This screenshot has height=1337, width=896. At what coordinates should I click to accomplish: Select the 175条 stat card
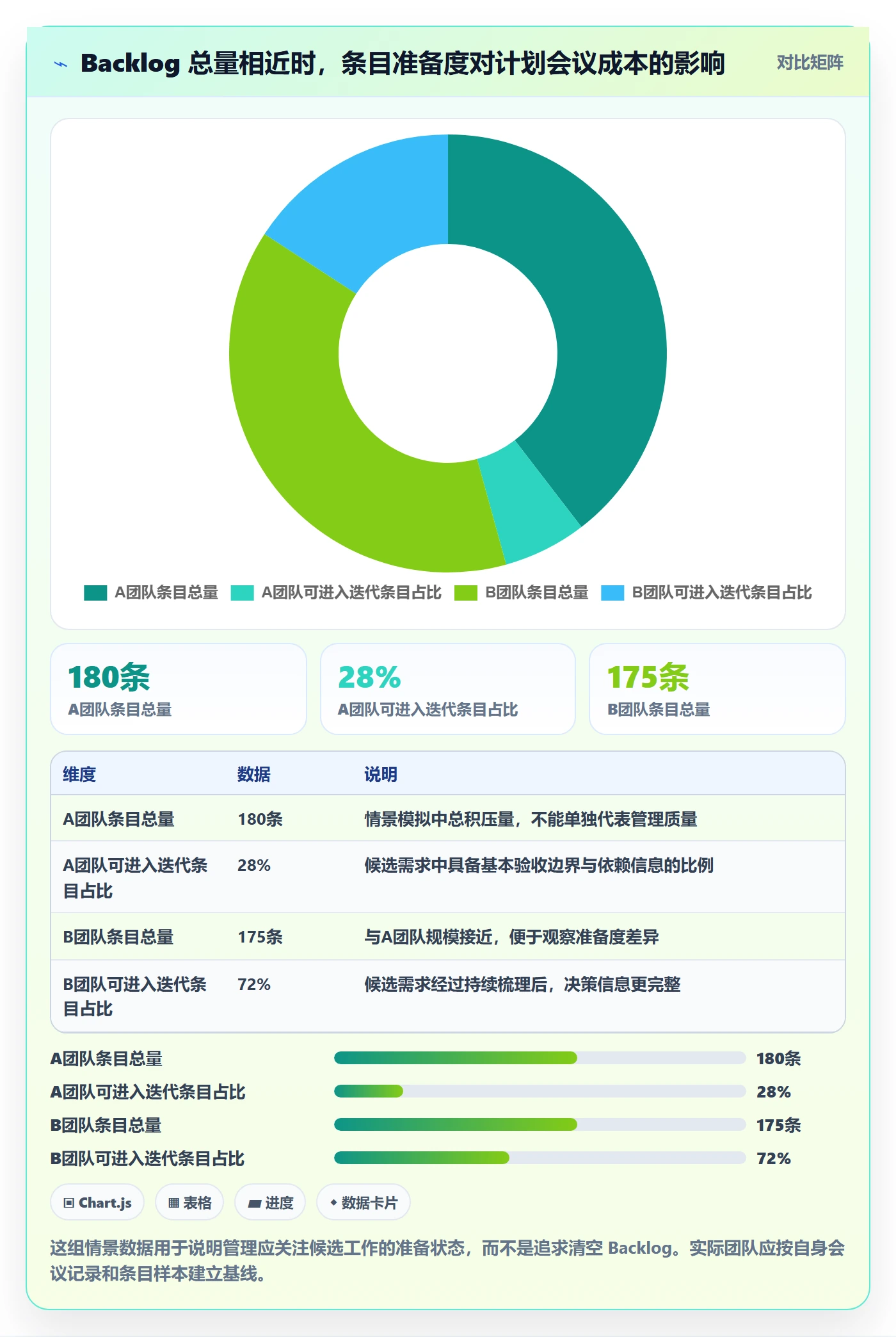tap(717, 689)
